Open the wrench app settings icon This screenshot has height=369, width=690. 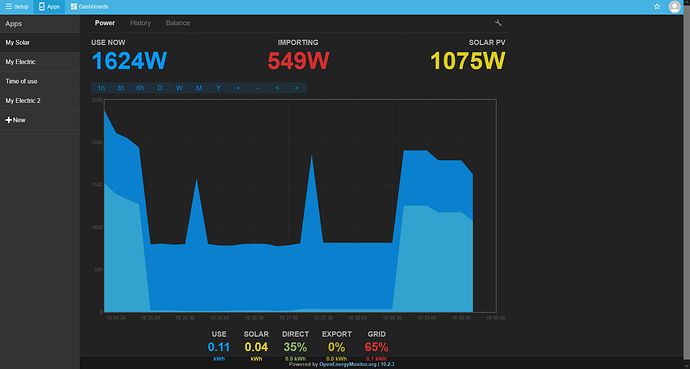(x=498, y=23)
